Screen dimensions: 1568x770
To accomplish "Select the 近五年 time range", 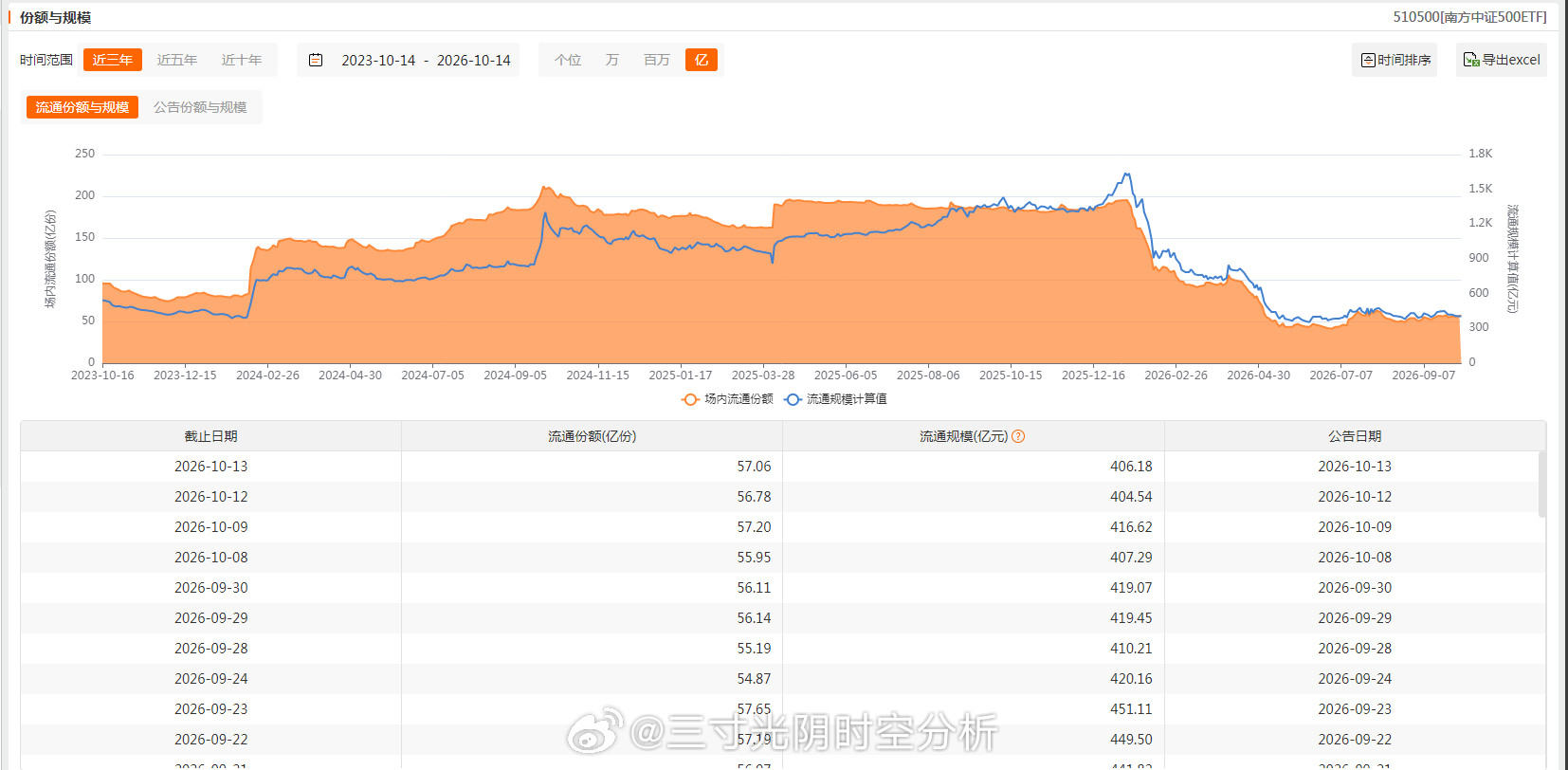I will pos(177,60).
